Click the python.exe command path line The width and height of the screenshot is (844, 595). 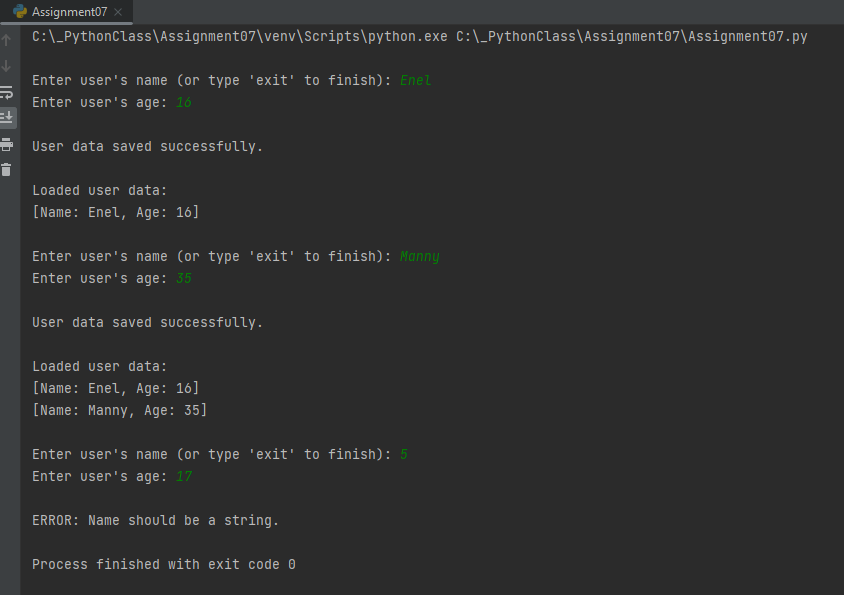(x=419, y=37)
